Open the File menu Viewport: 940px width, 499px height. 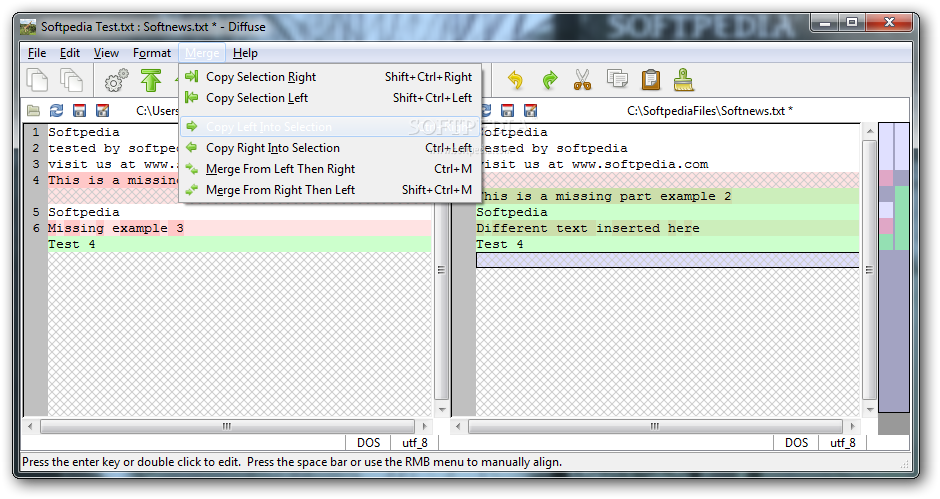pyautogui.click(x=37, y=53)
